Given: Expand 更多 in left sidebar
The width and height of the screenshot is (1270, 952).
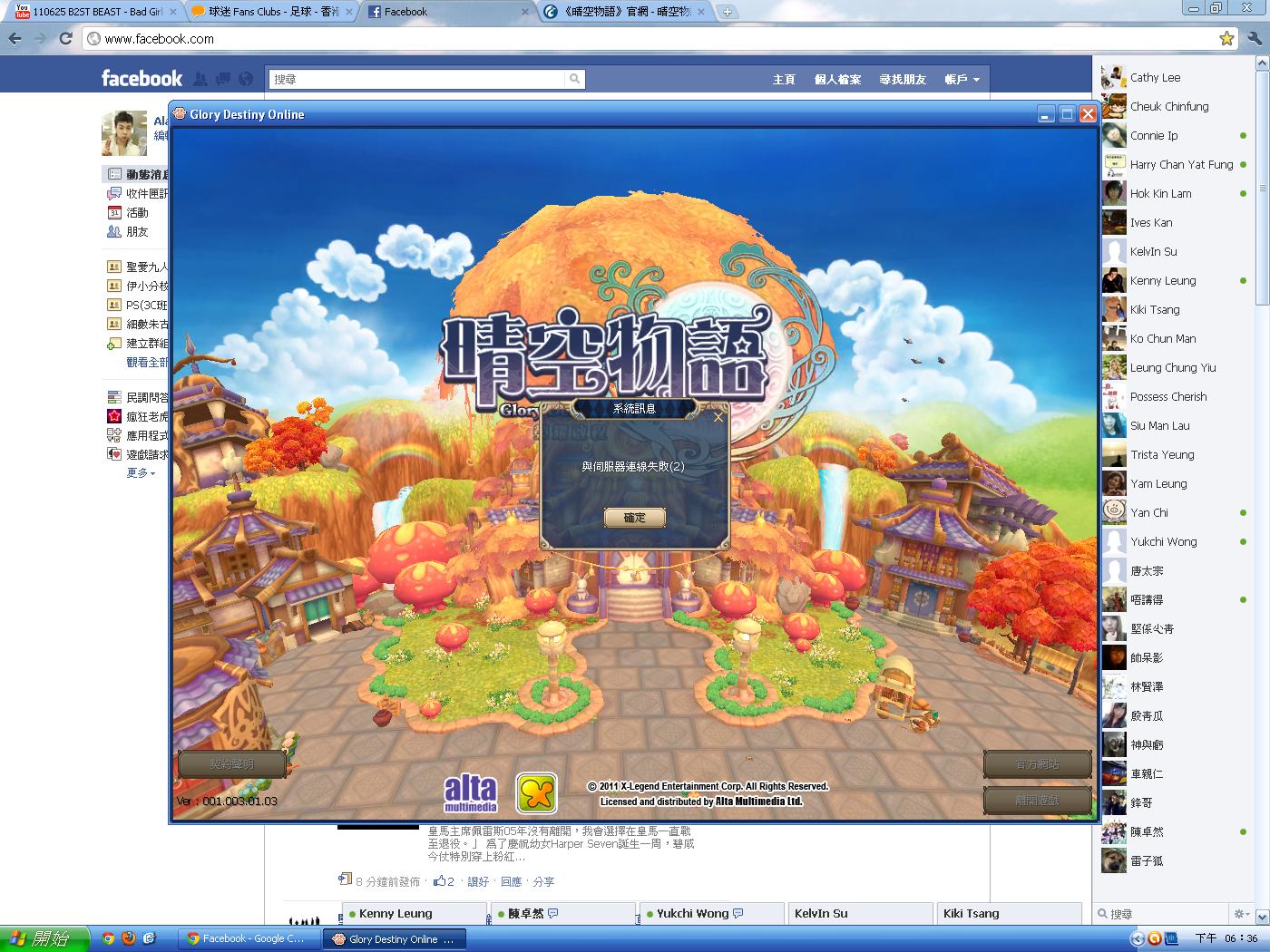Looking at the screenshot, I should point(141,473).
